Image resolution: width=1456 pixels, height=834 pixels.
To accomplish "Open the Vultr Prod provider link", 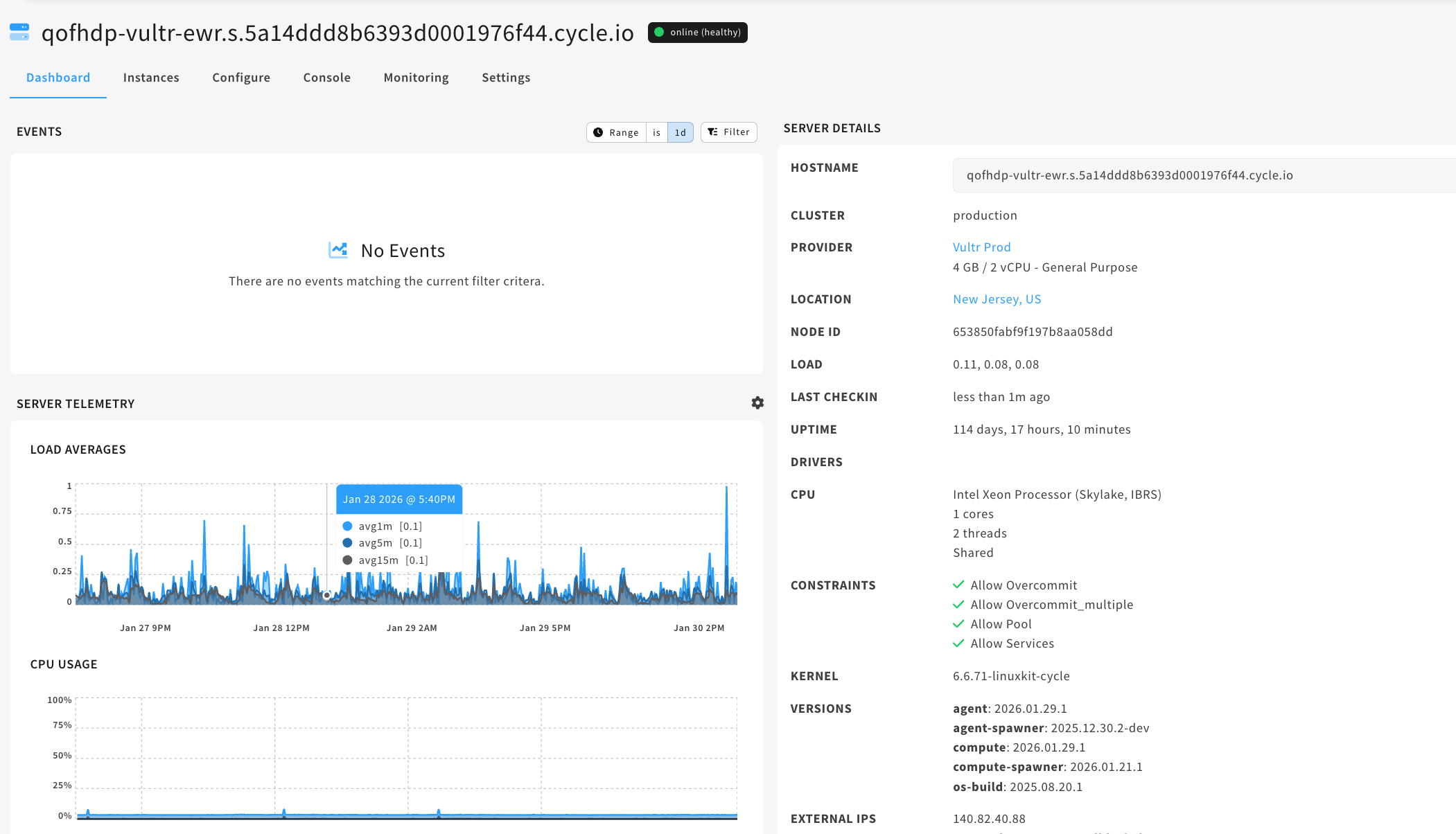I will click(x=981, y=247).
